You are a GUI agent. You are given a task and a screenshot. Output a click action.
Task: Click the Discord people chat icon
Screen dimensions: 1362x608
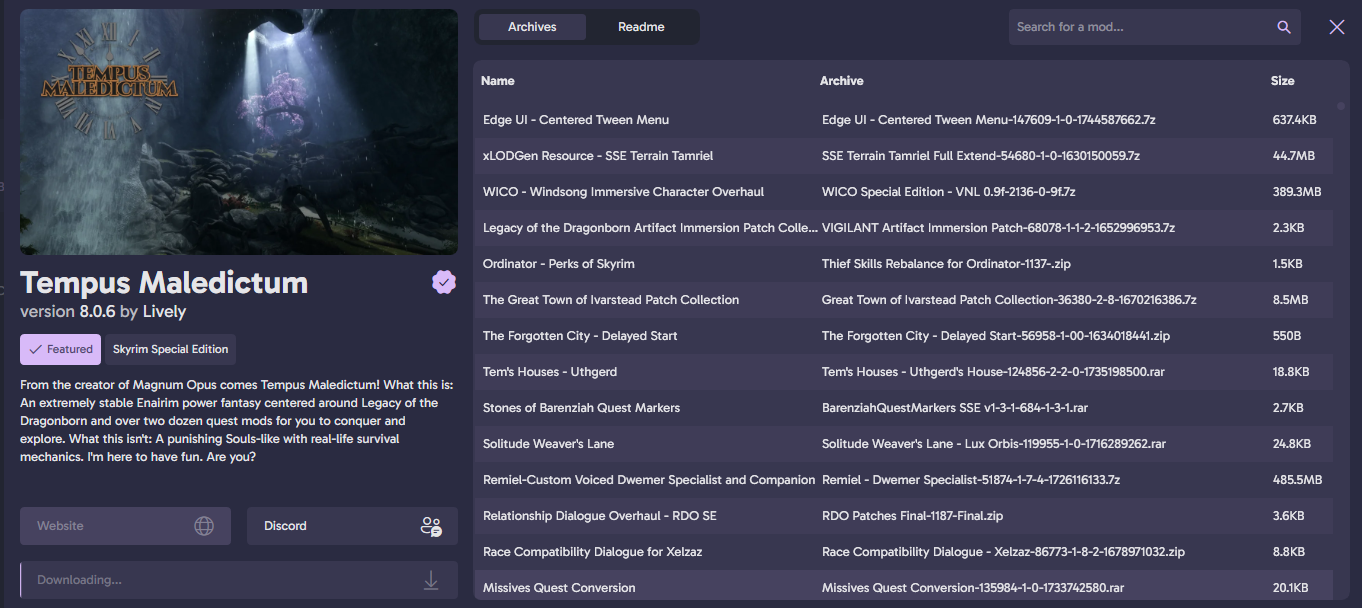tap(431, 526)
